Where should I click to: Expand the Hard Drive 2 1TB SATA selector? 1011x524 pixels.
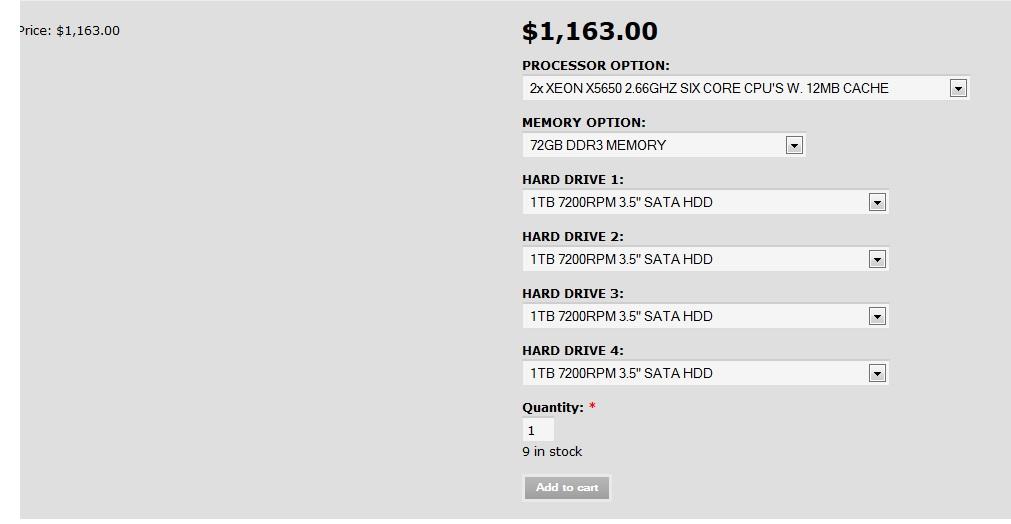705,259
